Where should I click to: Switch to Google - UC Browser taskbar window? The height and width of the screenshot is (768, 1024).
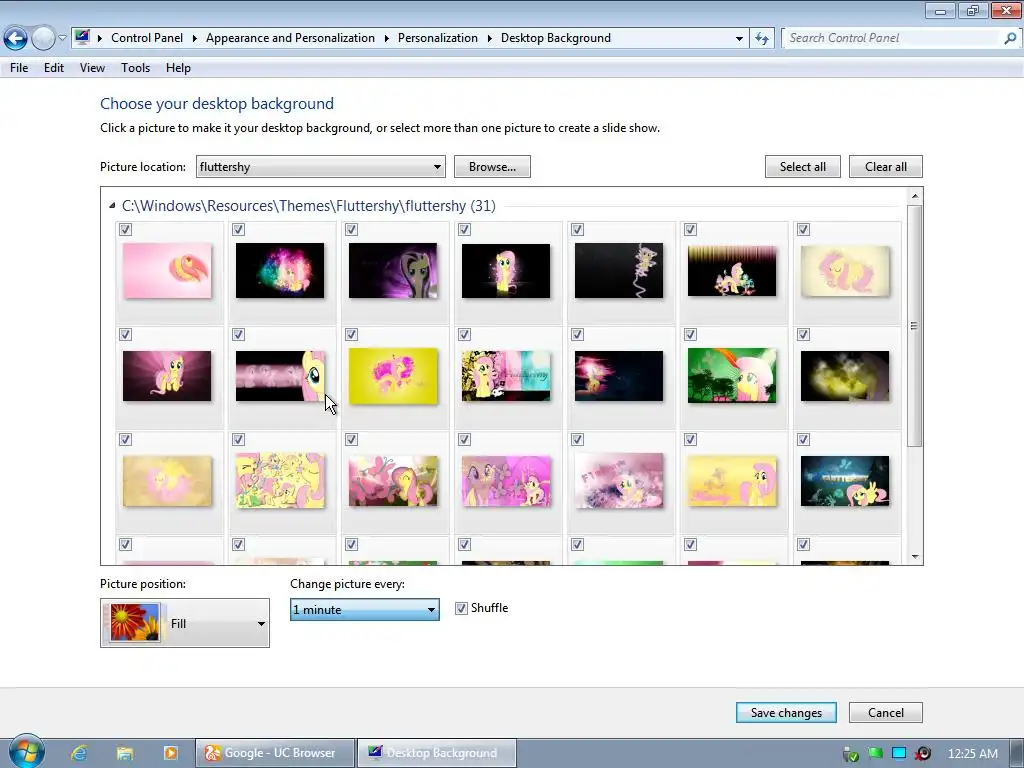(275, 753)
